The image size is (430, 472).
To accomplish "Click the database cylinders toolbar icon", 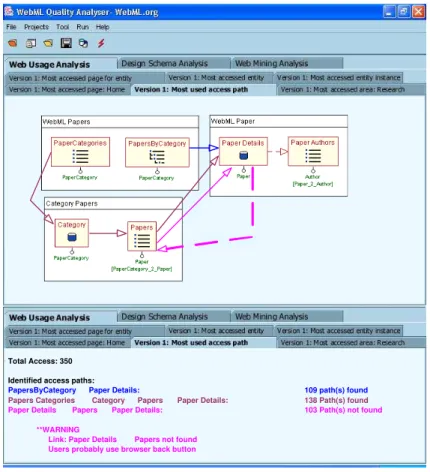I will click(x=83, y=43).
